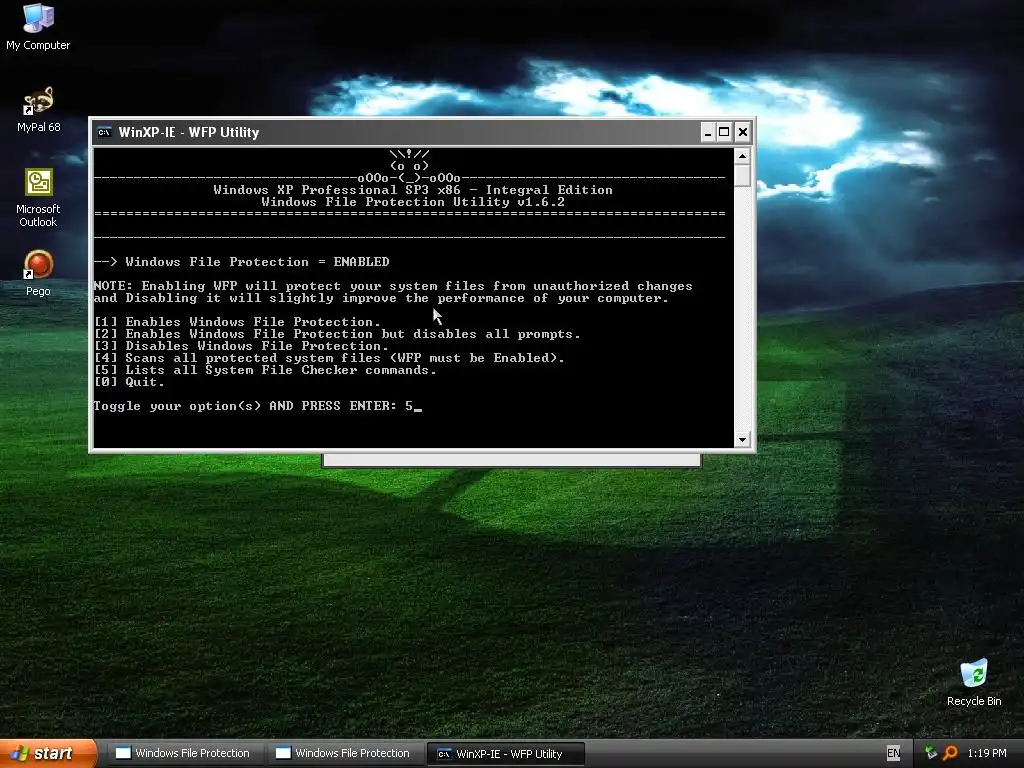This screenshot has width=1024, height=768.
Task: Switch to first Windows File Protection taskbar item
Action: pyautogui.click(x=183, y=754)
